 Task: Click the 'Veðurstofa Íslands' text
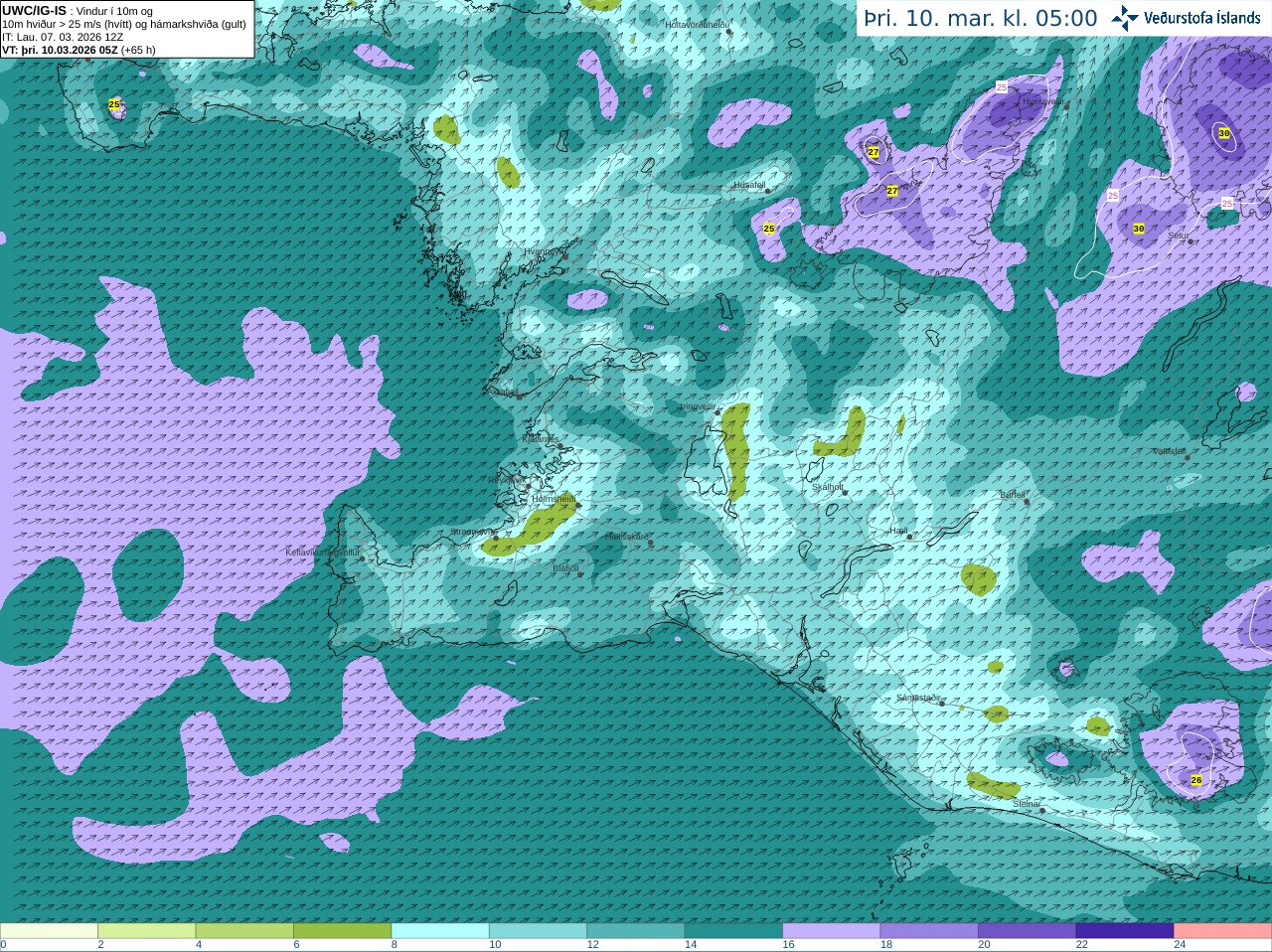(1201, 18)
